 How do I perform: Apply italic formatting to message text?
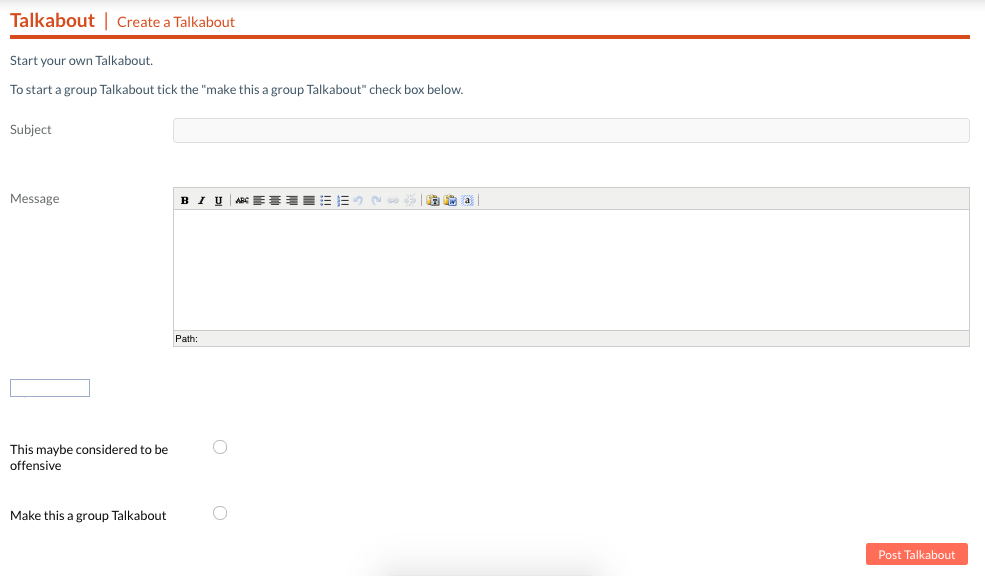coord(201,200)
